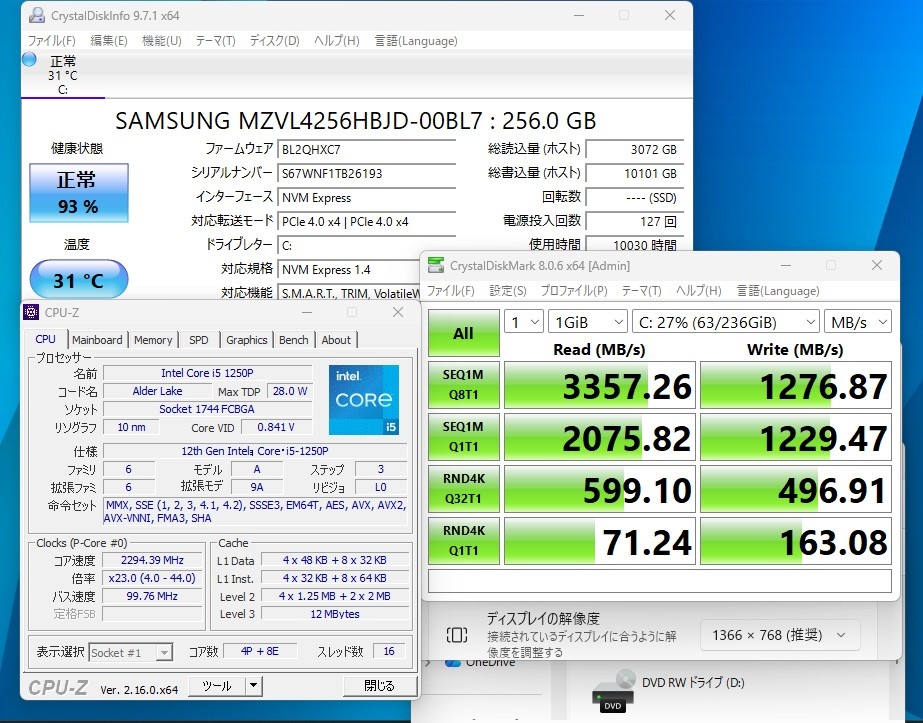Open 編集(E) menu in CrystalDiskInfo
The image size is (923, 723).
click(x=109, y=41)
